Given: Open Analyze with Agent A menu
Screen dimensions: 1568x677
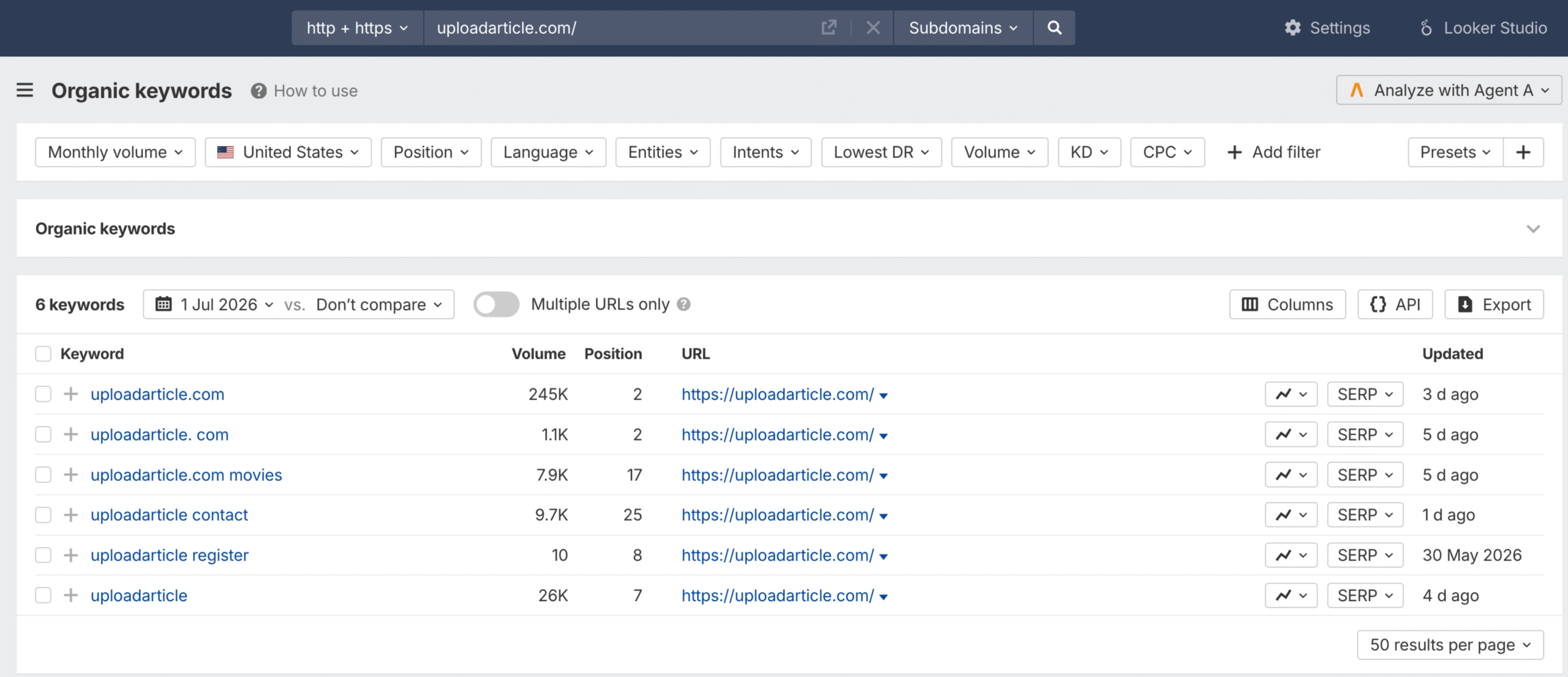Looking at the screenshot, I should tap(1449, 91).
